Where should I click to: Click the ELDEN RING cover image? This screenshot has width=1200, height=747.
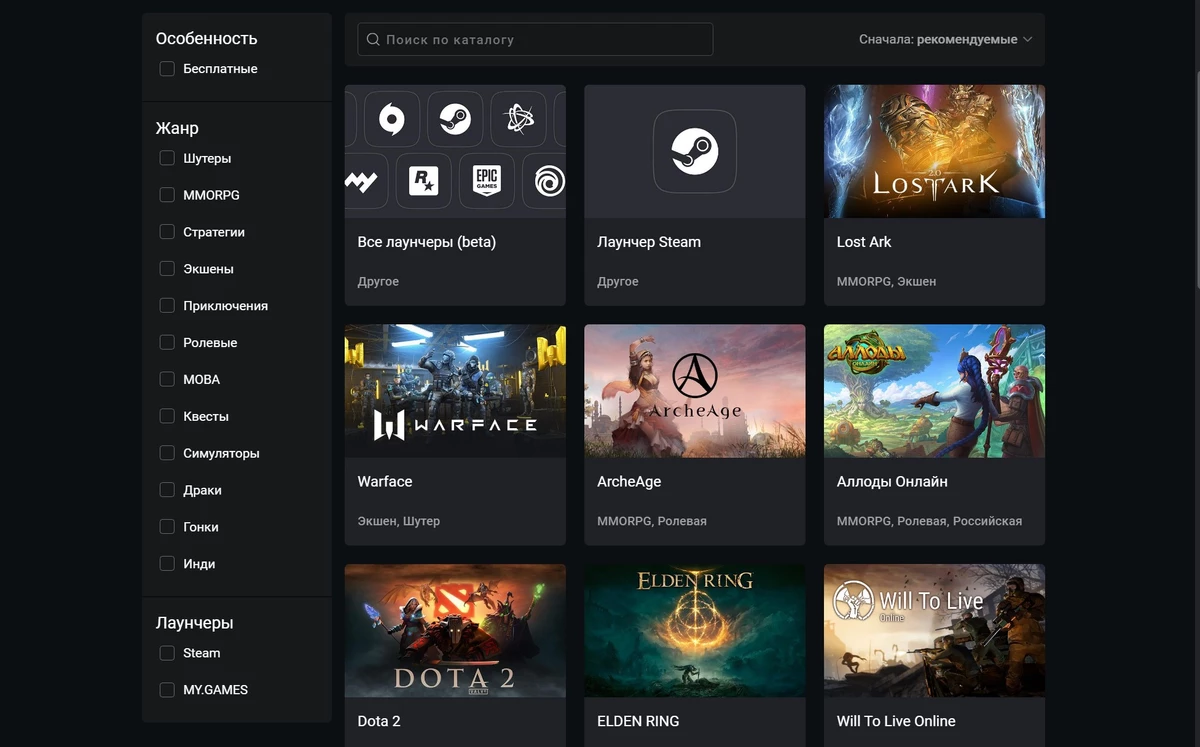(695, 630)
